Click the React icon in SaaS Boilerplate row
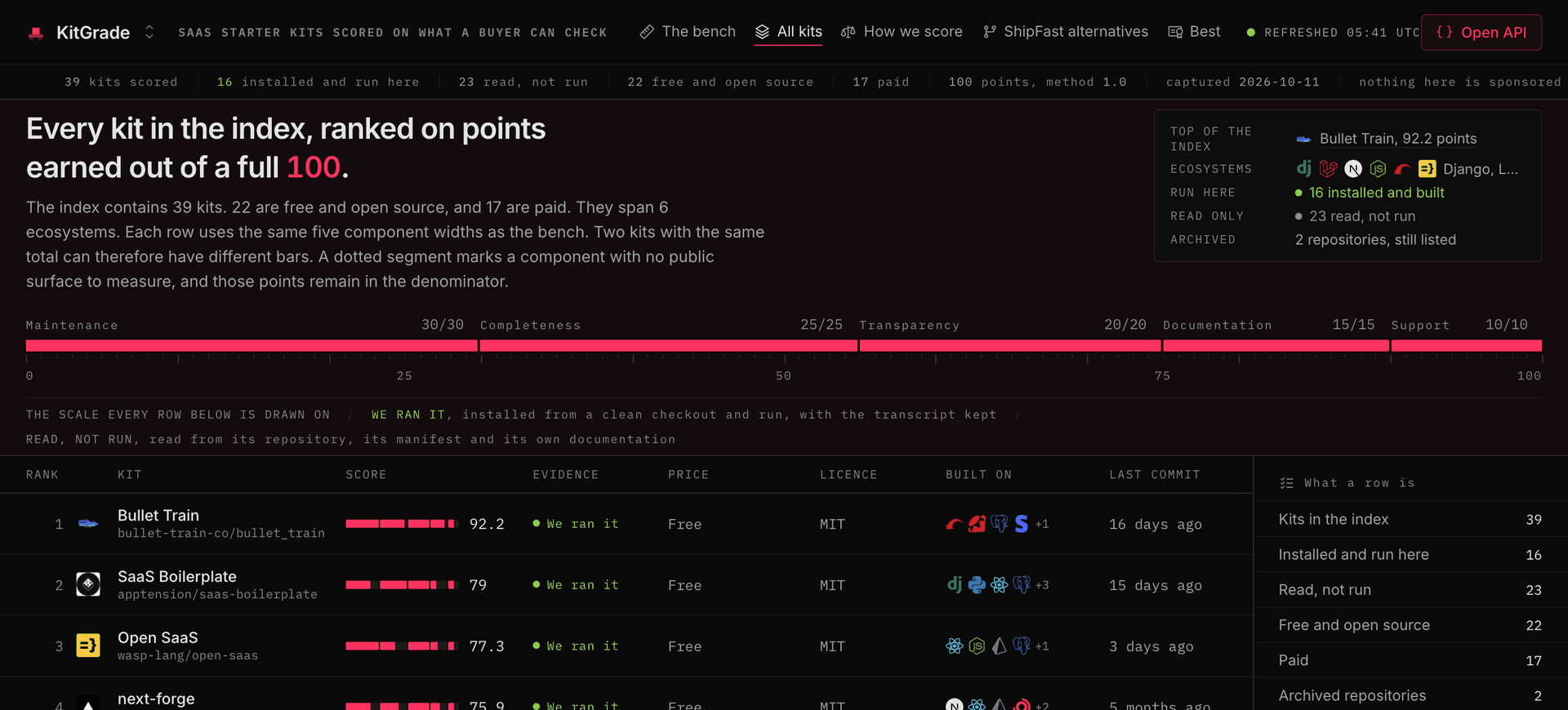Image resolution: width=1568 pixels, height=710 pixels. 999,584
